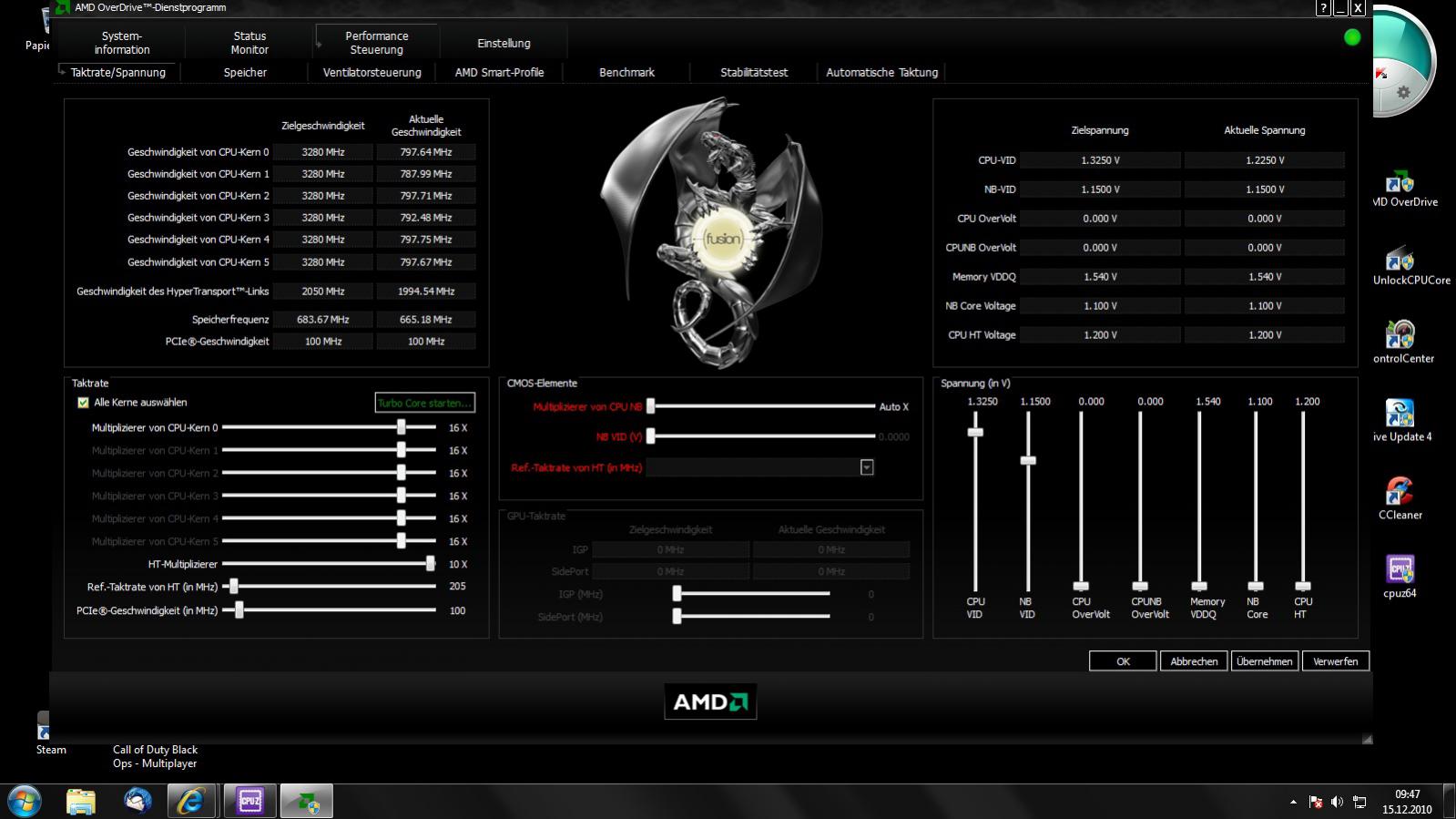Click the Action Center flag icon
The width and height of the screenshot is (1456, 819).
[x=1316, y=802]
